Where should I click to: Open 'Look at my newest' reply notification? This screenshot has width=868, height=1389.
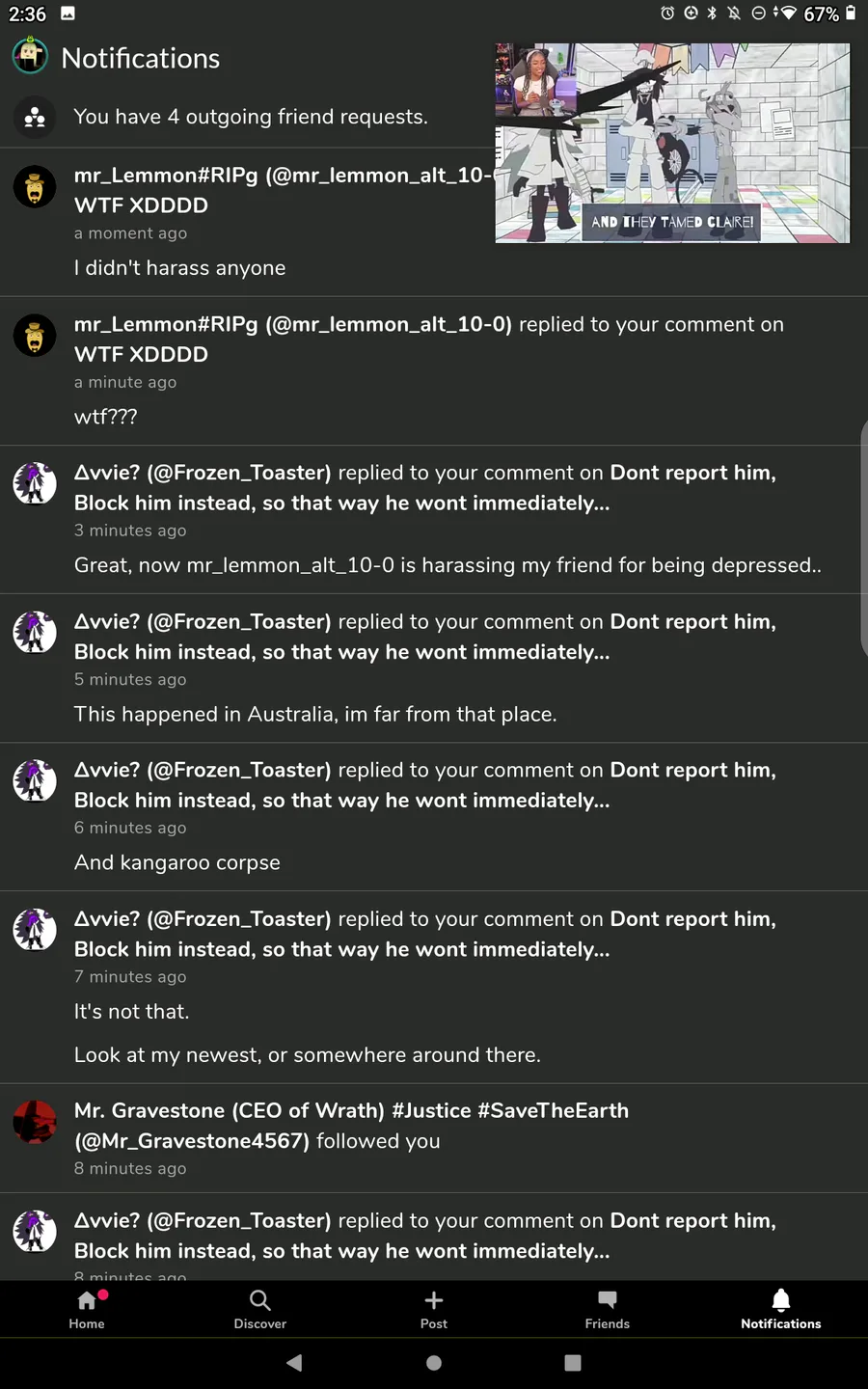pyautogui.click(x=434, y=987)
